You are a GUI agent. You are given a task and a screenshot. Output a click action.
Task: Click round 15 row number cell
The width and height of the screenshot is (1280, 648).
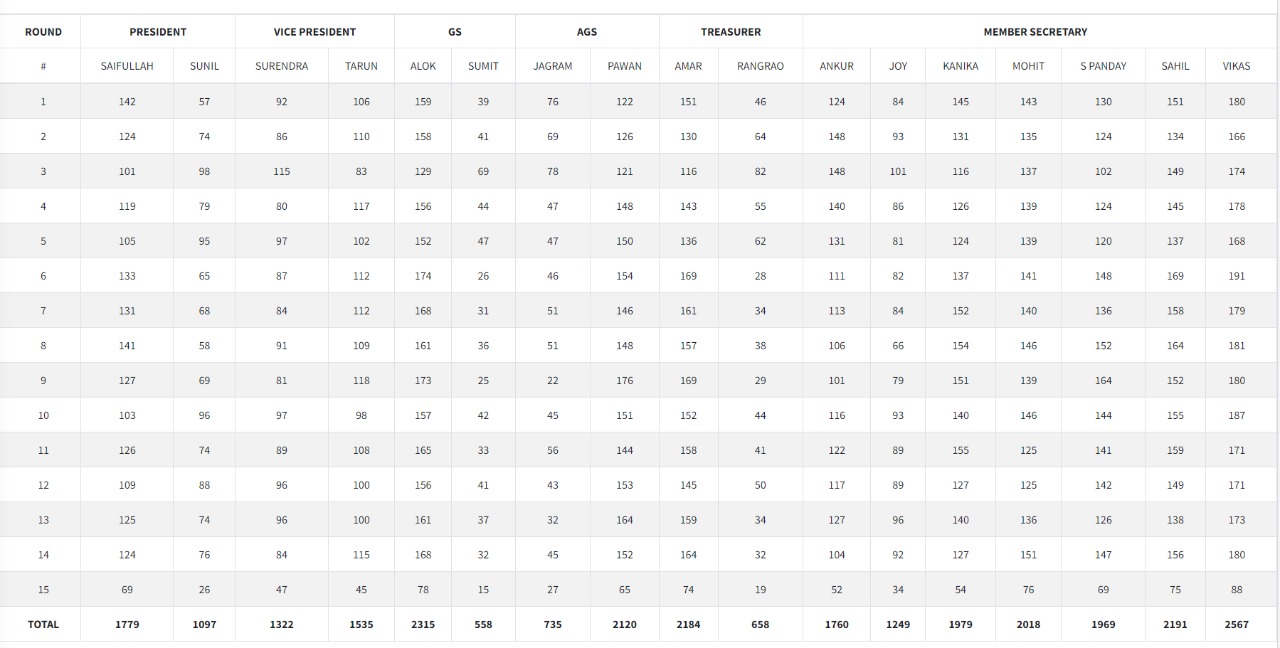click(43, 590)
